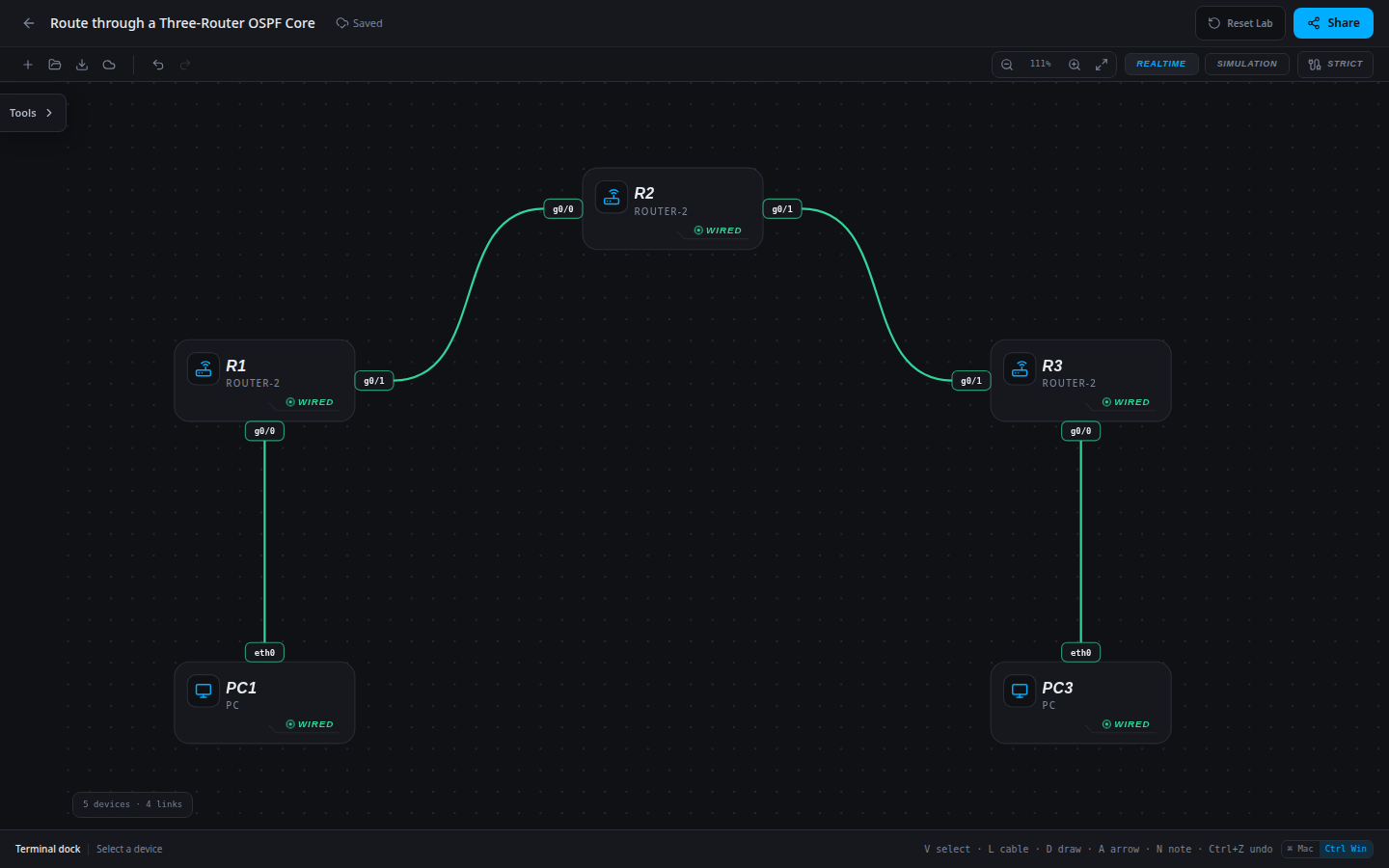
Task: Click the 111% zoom level
Action: 1040,64
